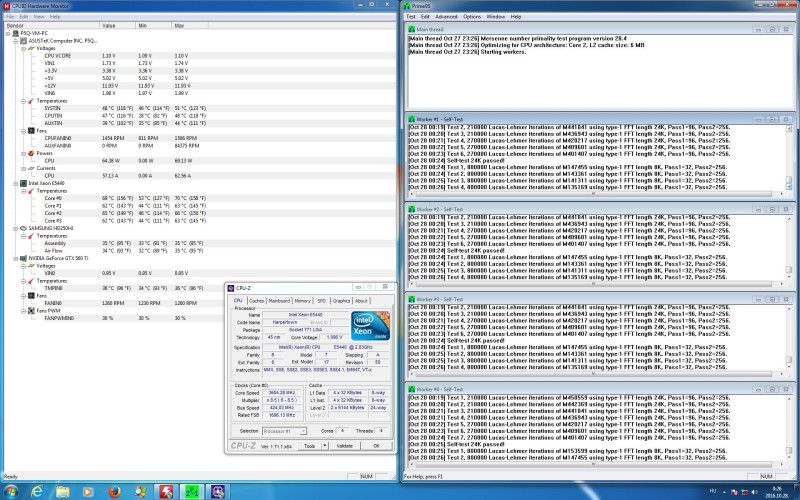Open the Prime95 Advanced menu
The width and height of the screenshot is (800, 500).
pos(446,17)
